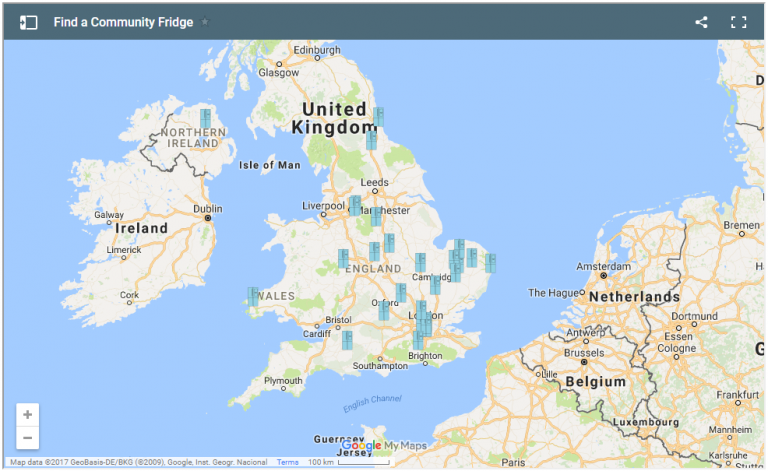
Task: Open the map legend sidebar panel
Action: 29,22
